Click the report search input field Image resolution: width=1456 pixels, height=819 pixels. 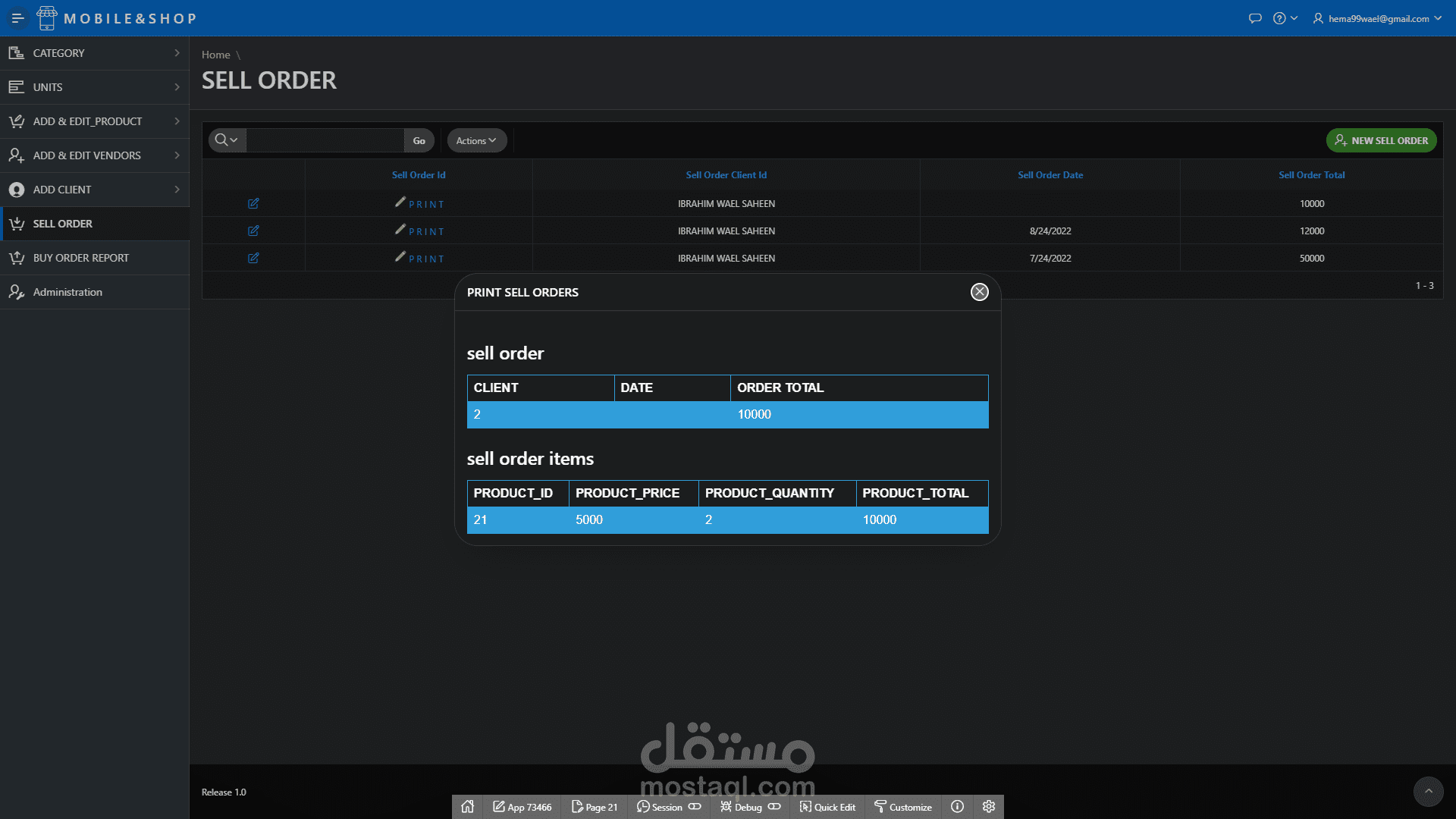pos(325,140)
